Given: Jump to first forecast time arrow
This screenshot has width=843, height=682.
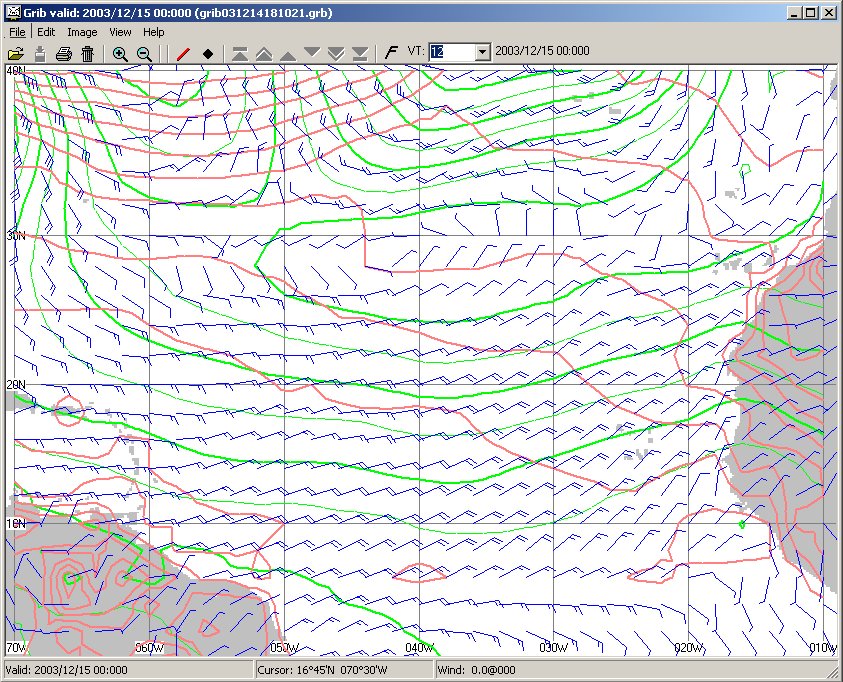Looking at the screenshot, I should tap(240, 53).
